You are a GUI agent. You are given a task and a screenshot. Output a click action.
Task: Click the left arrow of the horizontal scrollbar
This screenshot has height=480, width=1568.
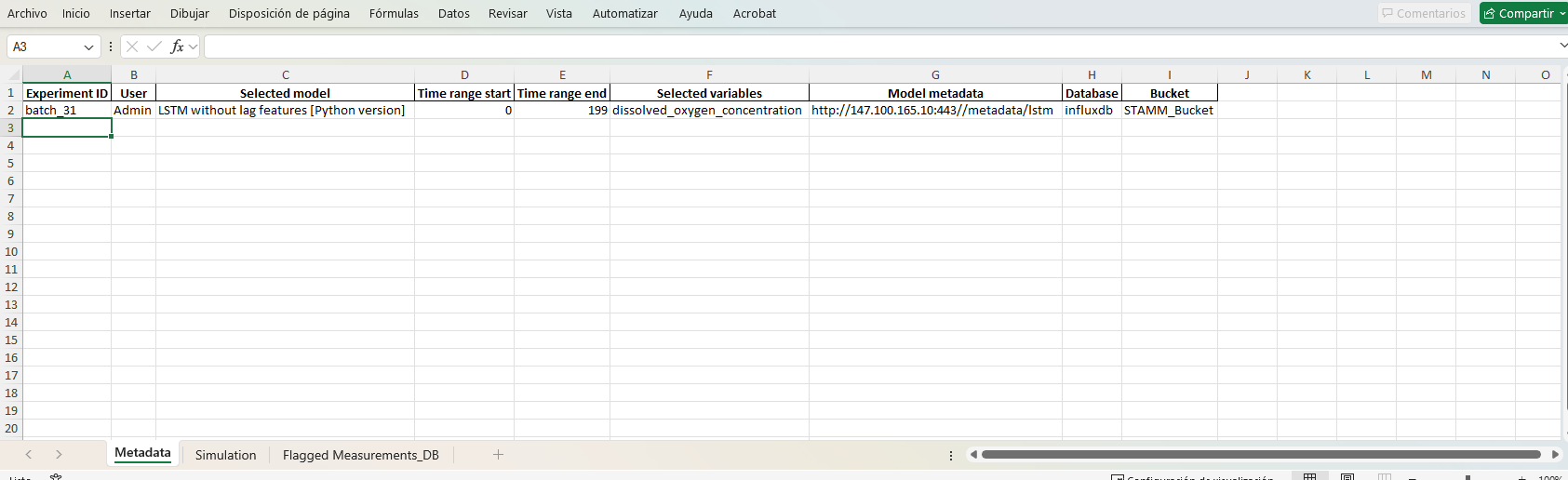(973, 455)
